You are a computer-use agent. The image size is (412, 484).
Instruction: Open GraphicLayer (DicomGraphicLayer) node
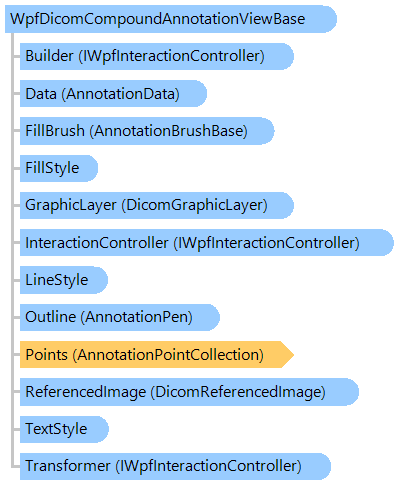[x=157, y=205]
